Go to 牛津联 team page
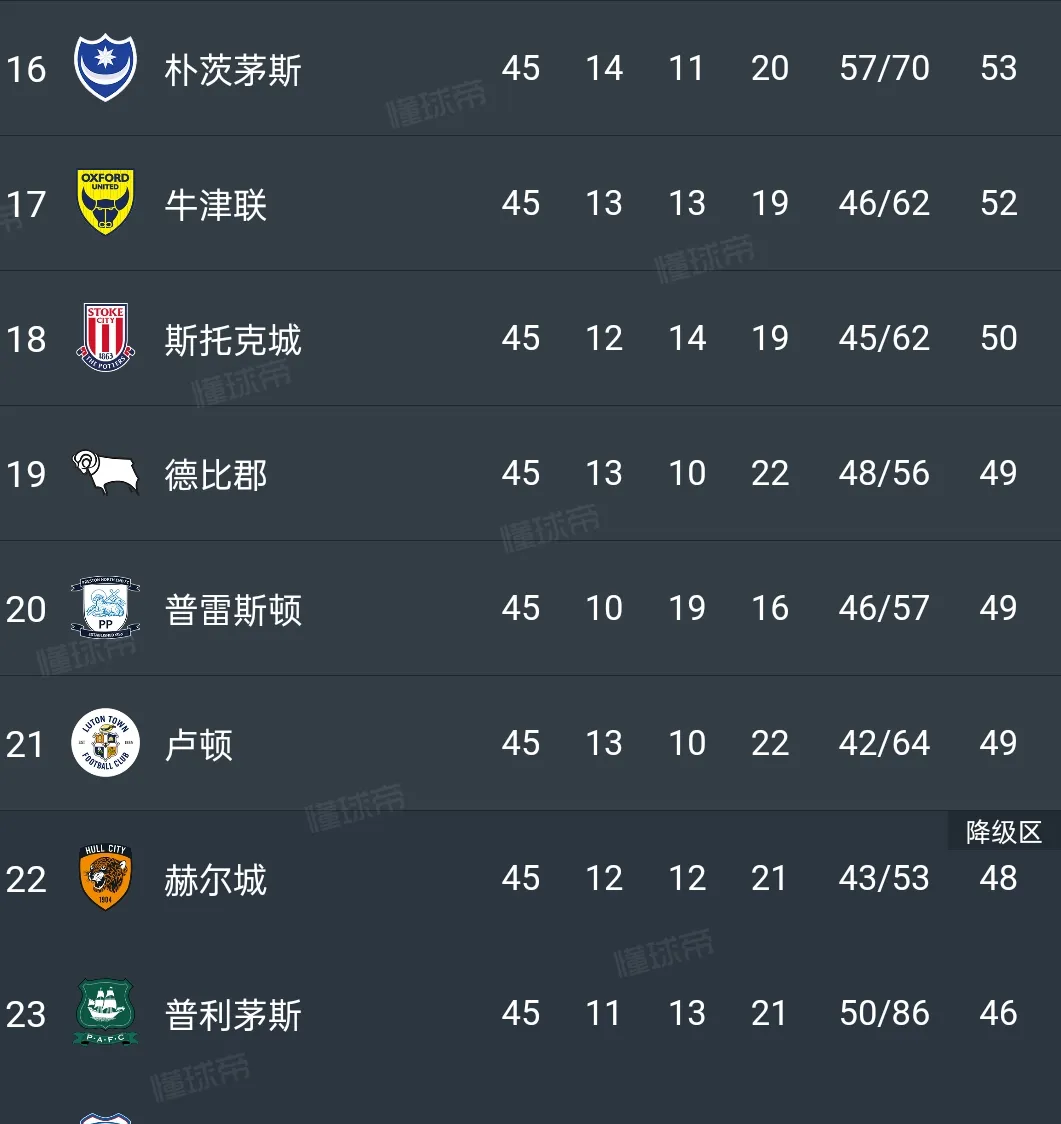1061x1124 pixels. [216, 205]
